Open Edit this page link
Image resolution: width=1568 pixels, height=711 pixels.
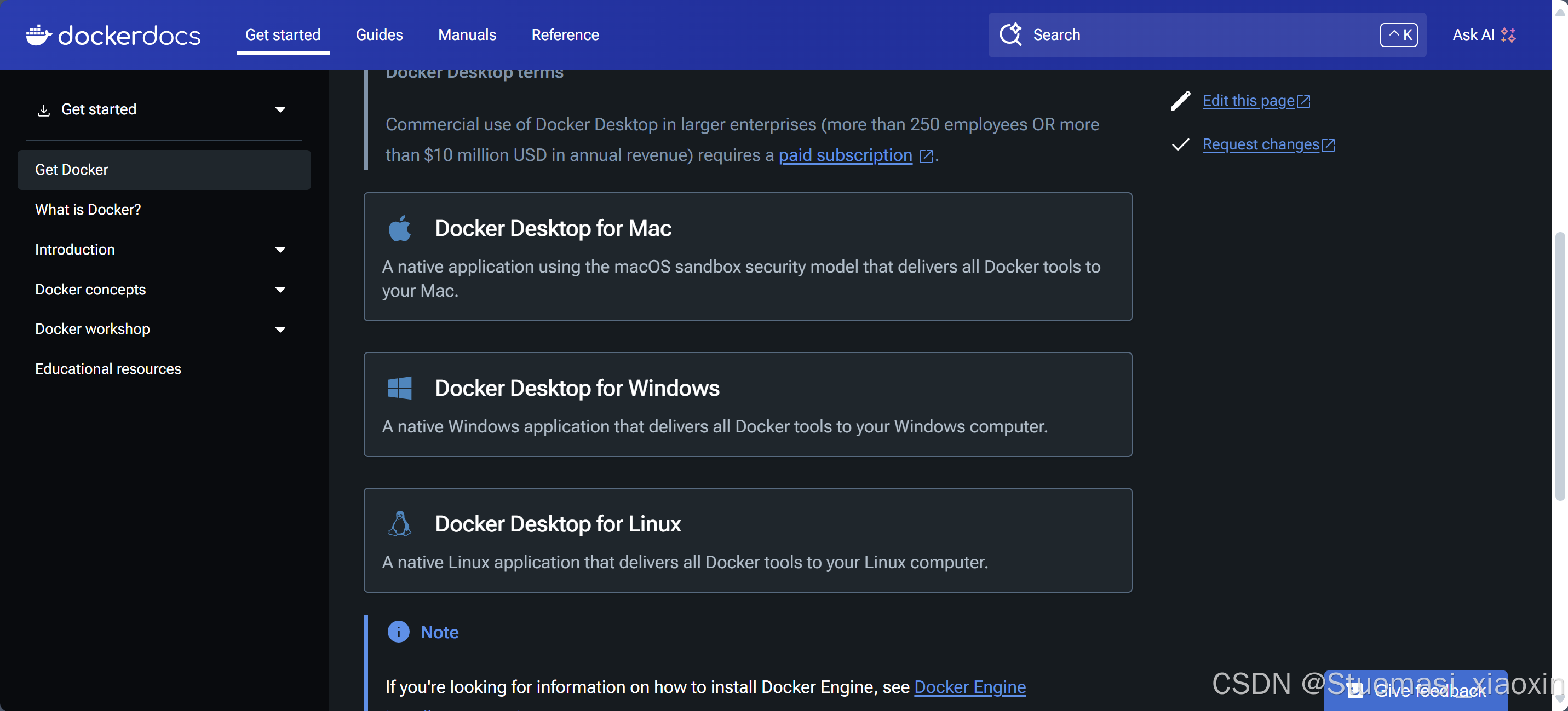pyautogui.click(x=1248, y=100)
